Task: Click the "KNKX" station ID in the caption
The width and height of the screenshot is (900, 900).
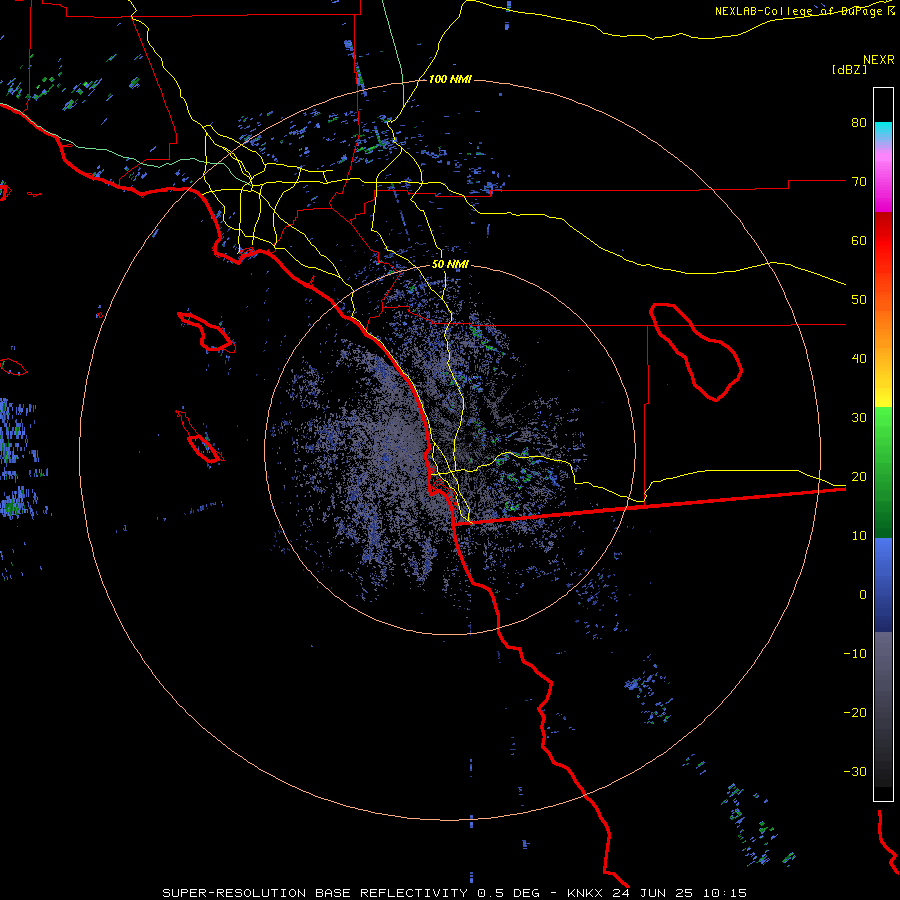Action: coord(584,893)
